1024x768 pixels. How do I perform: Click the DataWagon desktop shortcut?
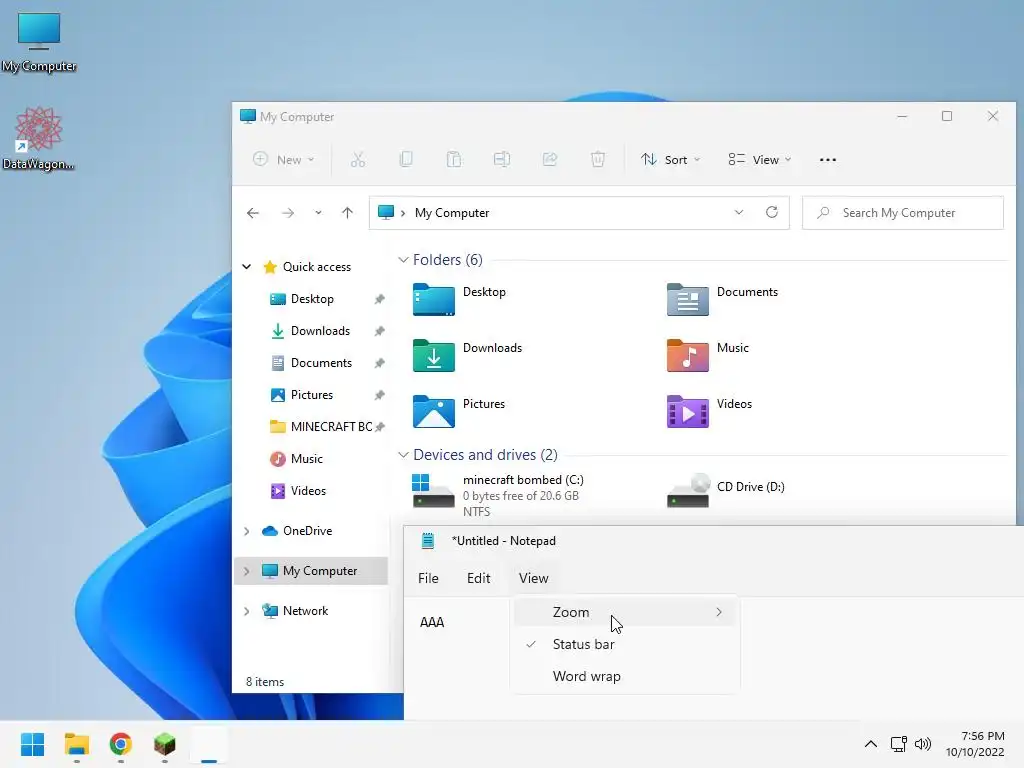(x=39, y=138)
